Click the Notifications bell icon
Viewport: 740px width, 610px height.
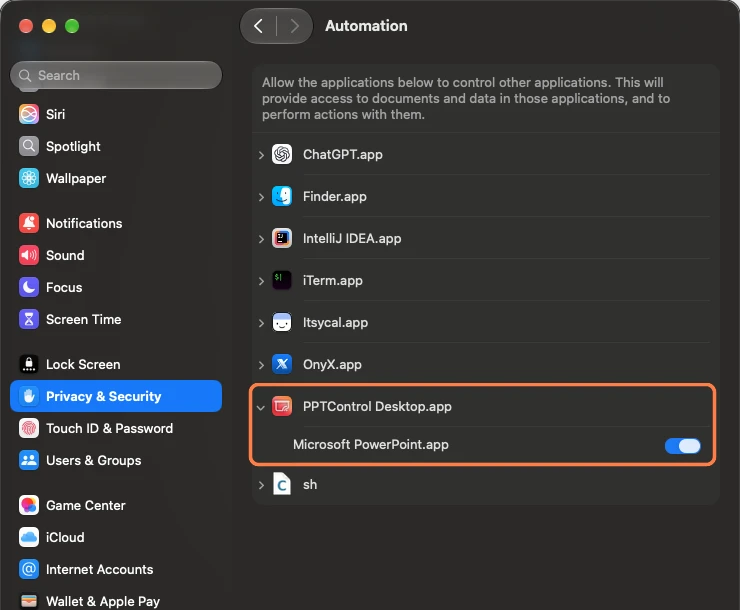(x=29, y=223)
